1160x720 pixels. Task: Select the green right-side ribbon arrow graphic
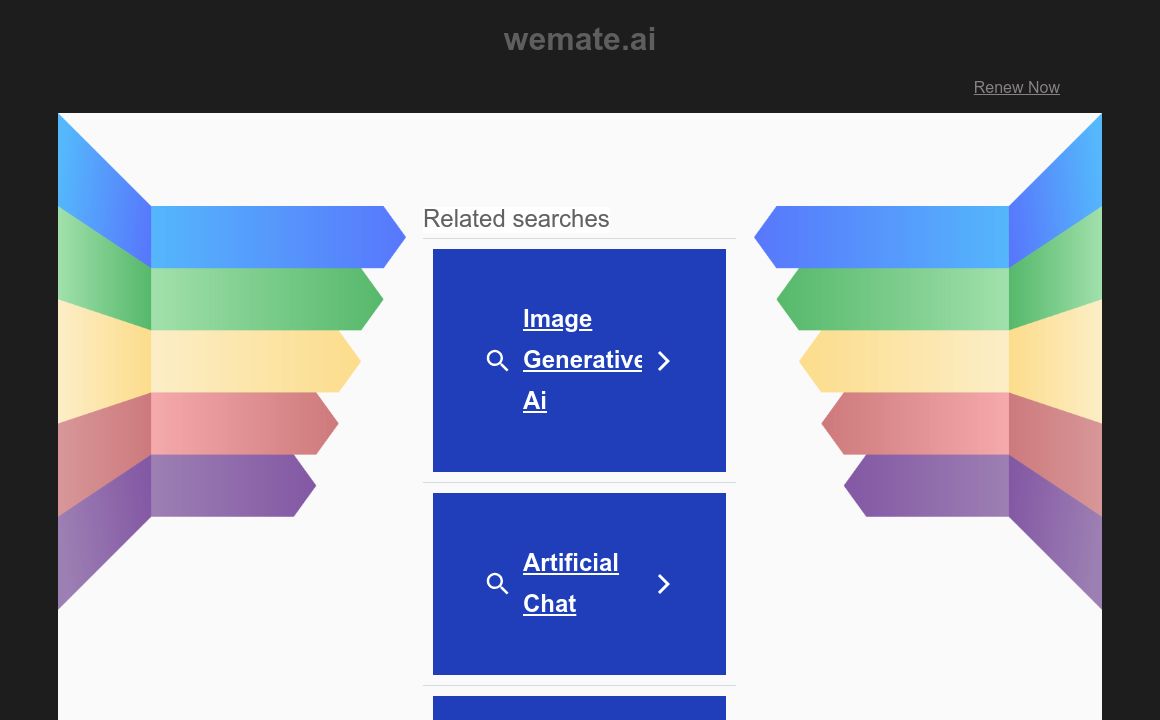(890, 299)
